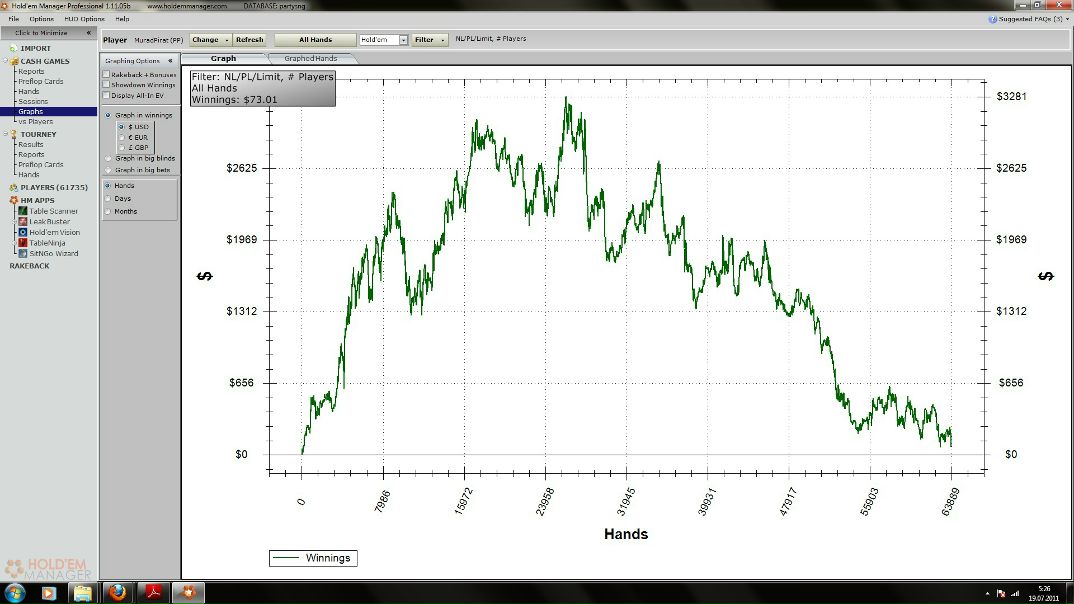Open the Hold'em game type dropdown

pyautogui.click(x=404, y=40)
